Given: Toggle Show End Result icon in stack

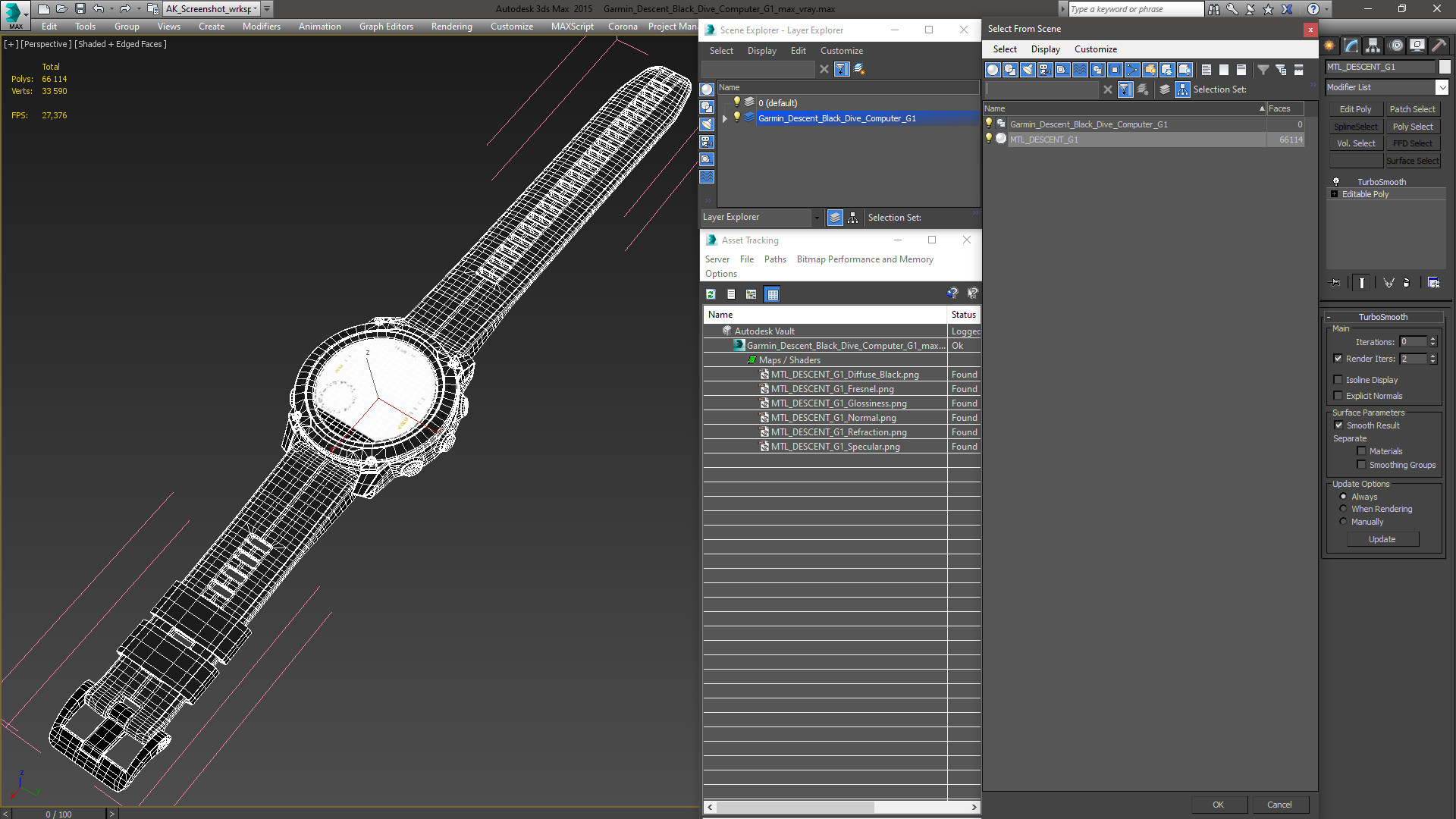Looking at the screenshot, I should (1362, 283).
